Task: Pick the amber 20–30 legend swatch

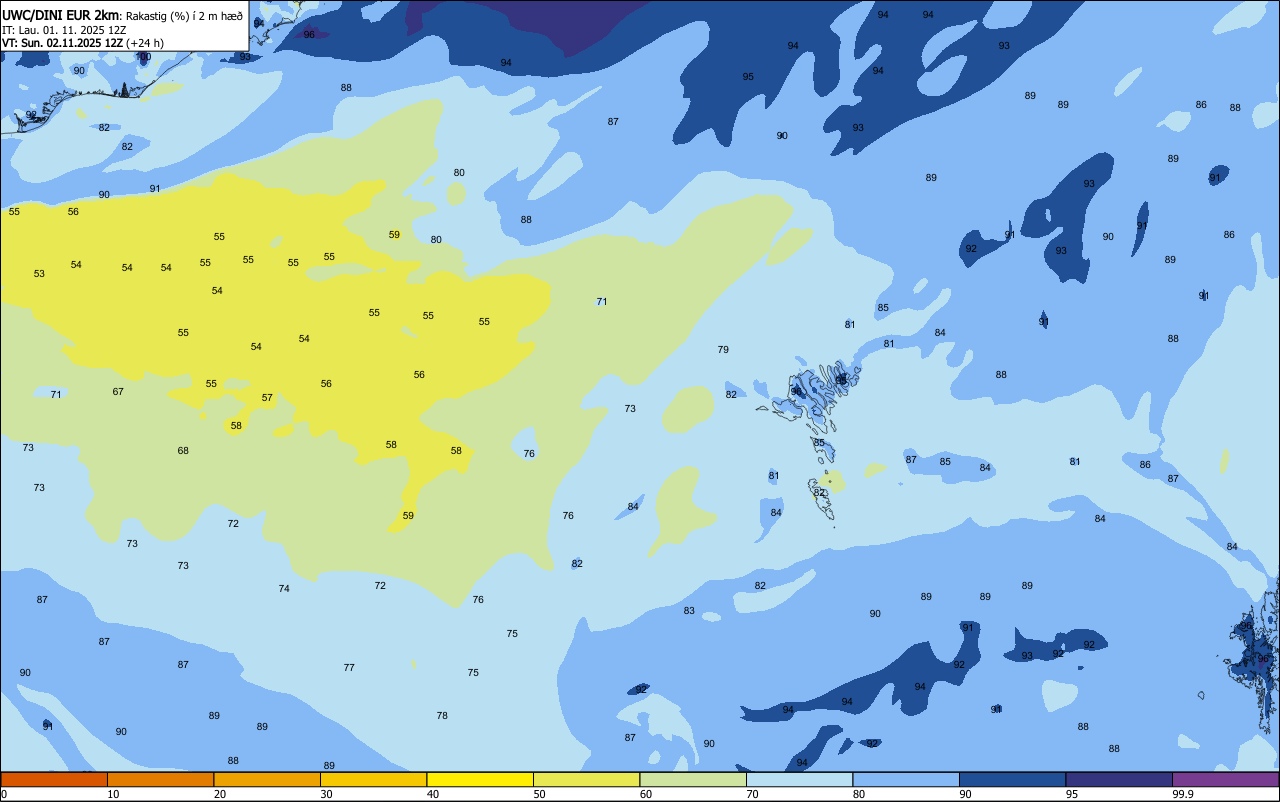Action: point(267,779)
